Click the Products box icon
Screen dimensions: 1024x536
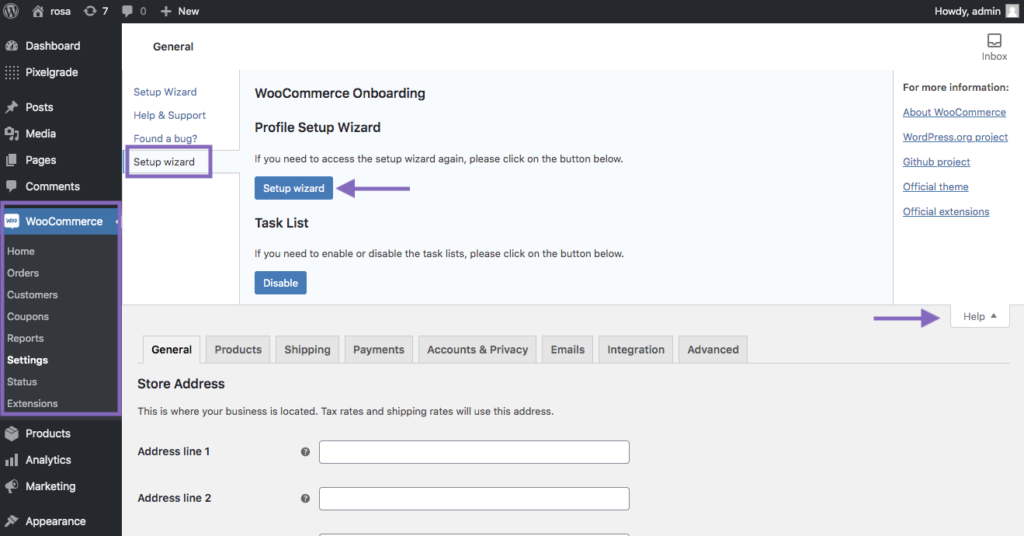click(12, 434)
